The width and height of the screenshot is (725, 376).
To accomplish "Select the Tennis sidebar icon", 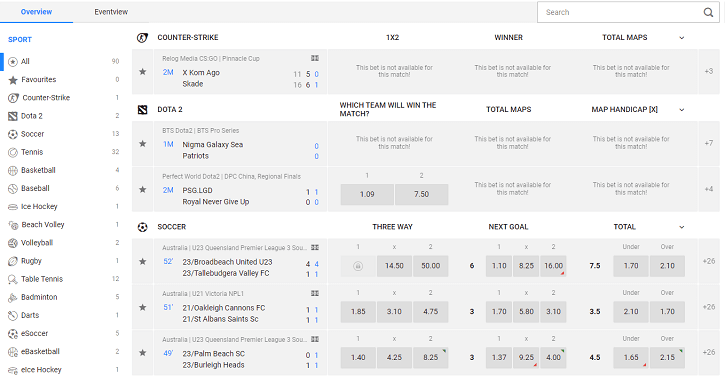I will (13, 152).
